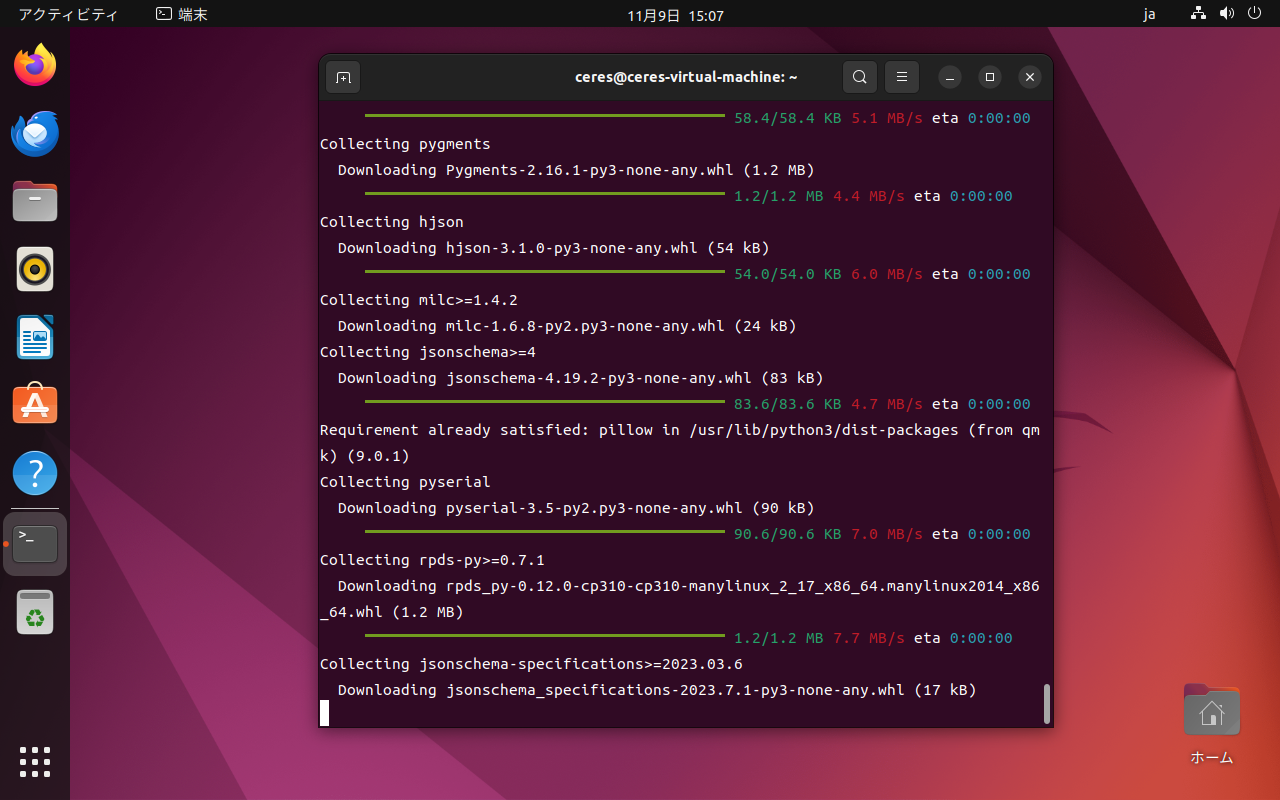Click the アクティビティ button
Image resolution: width=1280 pixels, height=800 pixels.
pyautogui.click(x=68, y=15)
